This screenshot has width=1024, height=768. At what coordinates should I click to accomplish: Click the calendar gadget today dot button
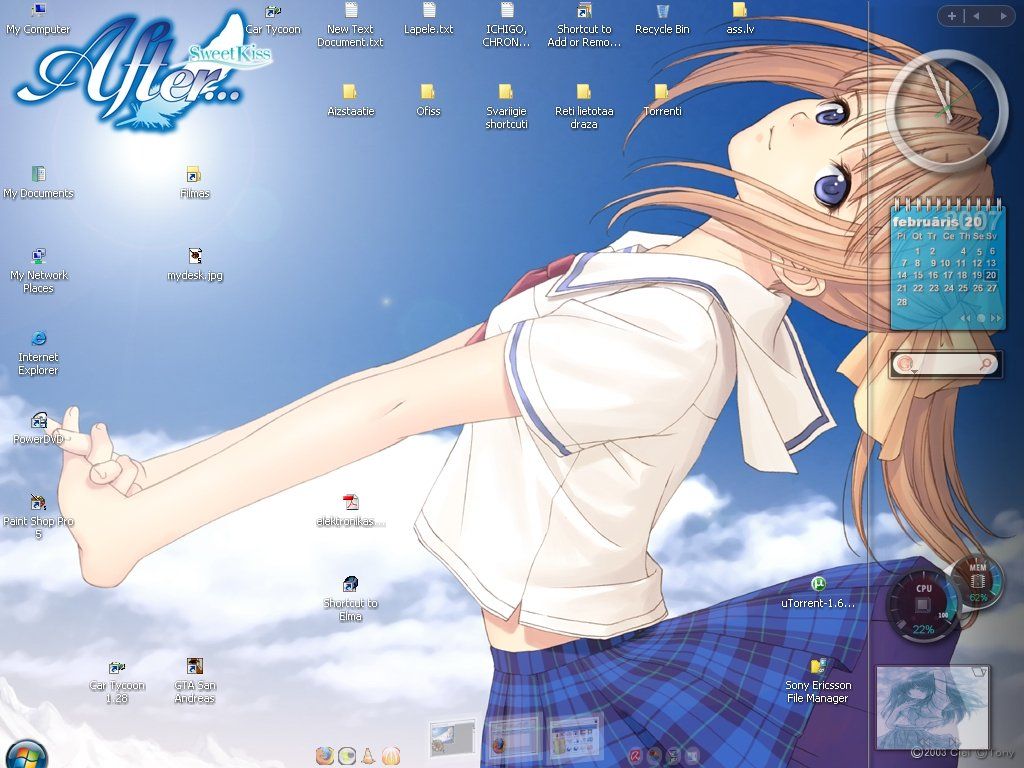[x=981, y=318]
